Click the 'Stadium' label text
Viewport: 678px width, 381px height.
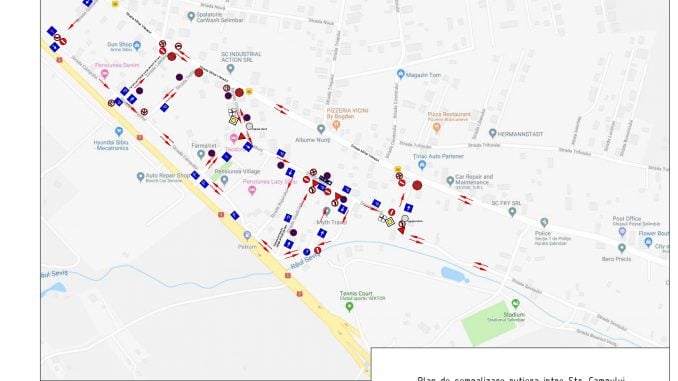(514, 314)
